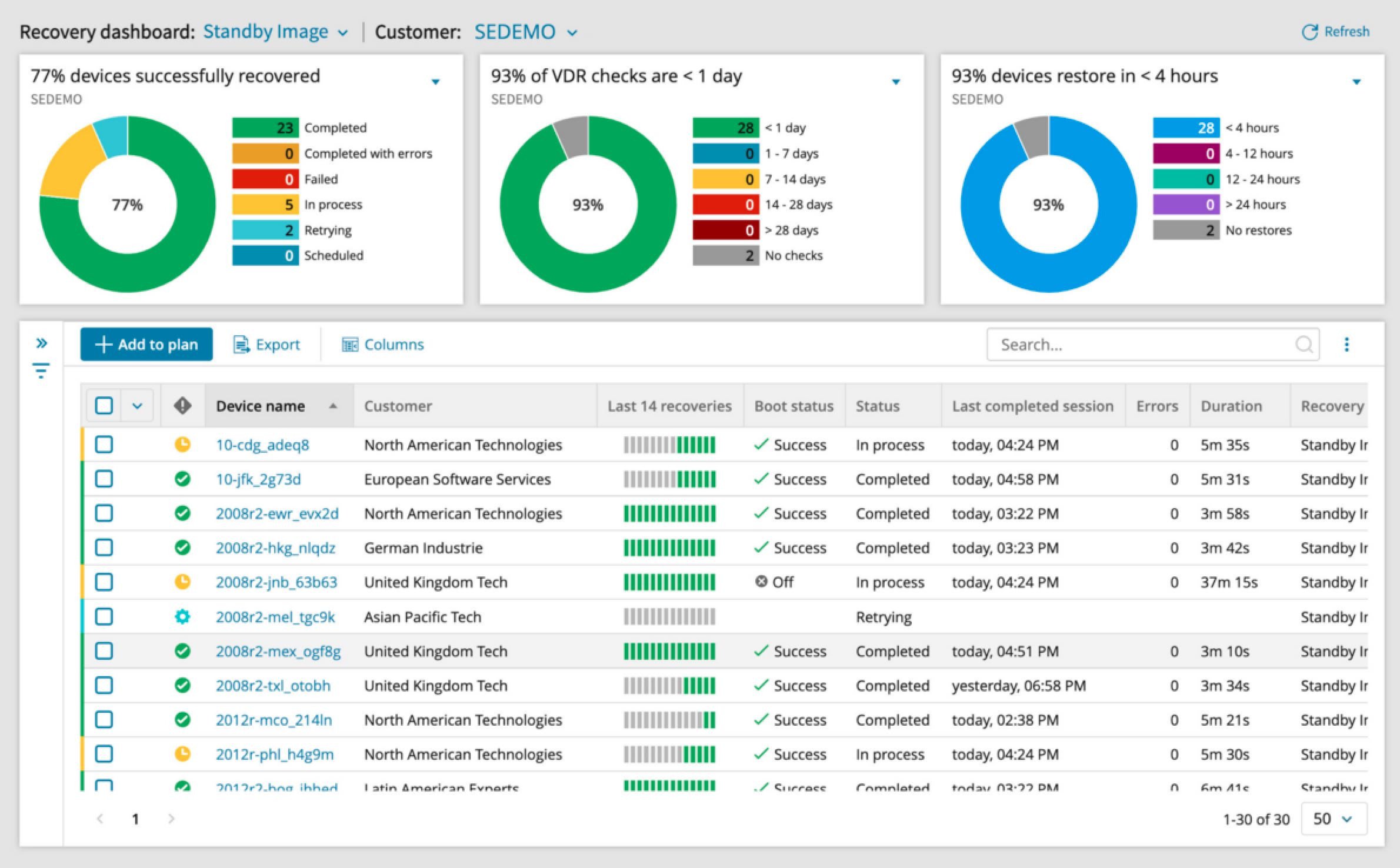The image size is (1400, 868).
Task: Open the 2008r2-hkg_nlqdz device link
Action: click(275, 548)
